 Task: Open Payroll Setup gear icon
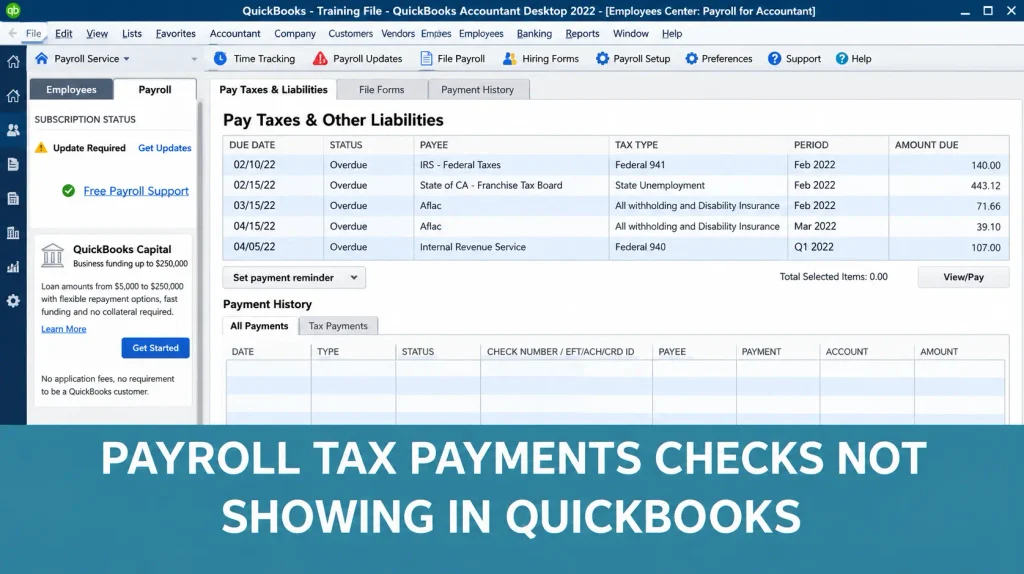[x=602, y=58]
